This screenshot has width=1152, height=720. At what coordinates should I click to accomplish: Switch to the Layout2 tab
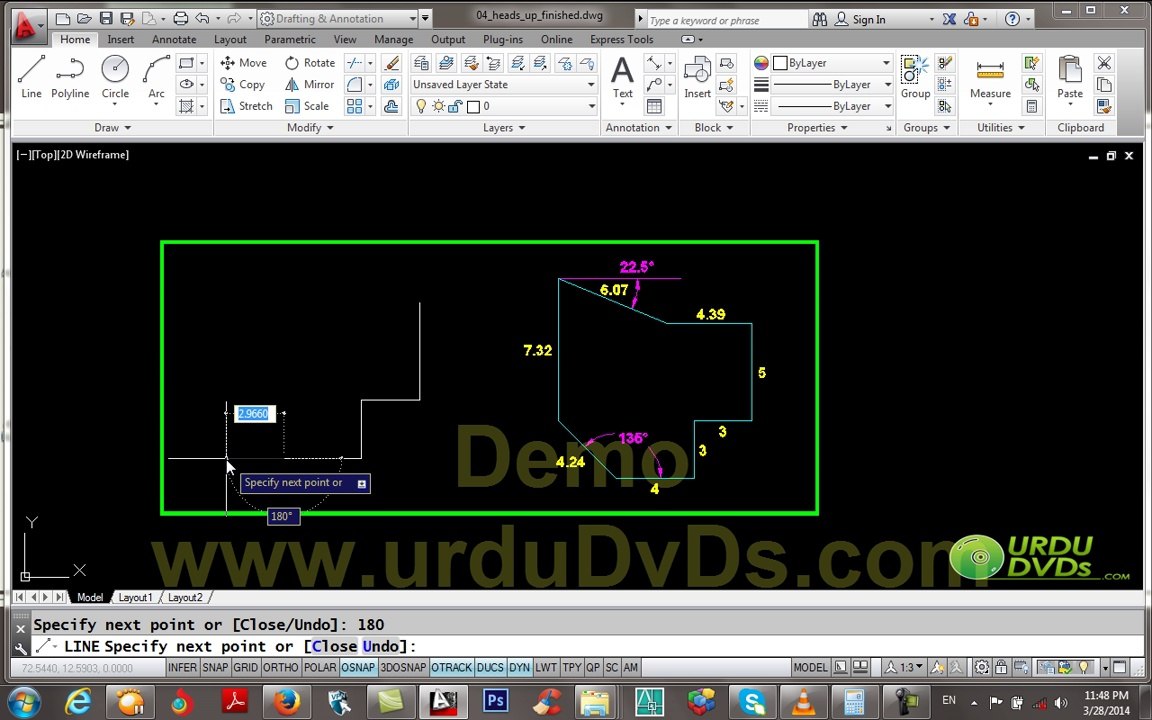click(184, 597)
